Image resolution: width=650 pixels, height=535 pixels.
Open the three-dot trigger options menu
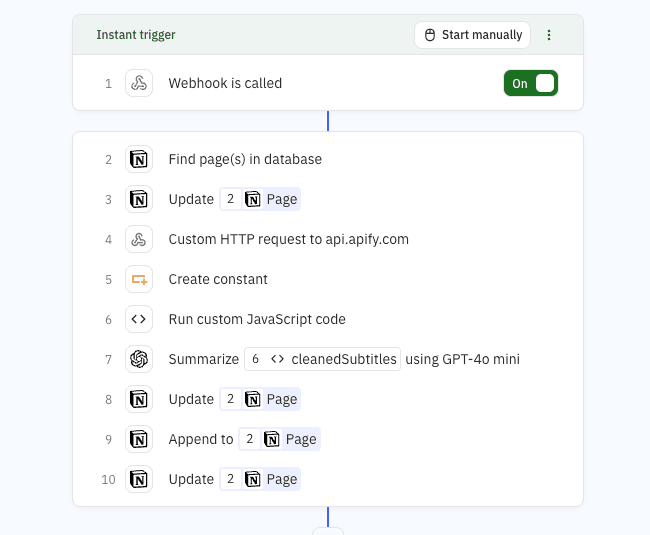click(x=549, y=35)
